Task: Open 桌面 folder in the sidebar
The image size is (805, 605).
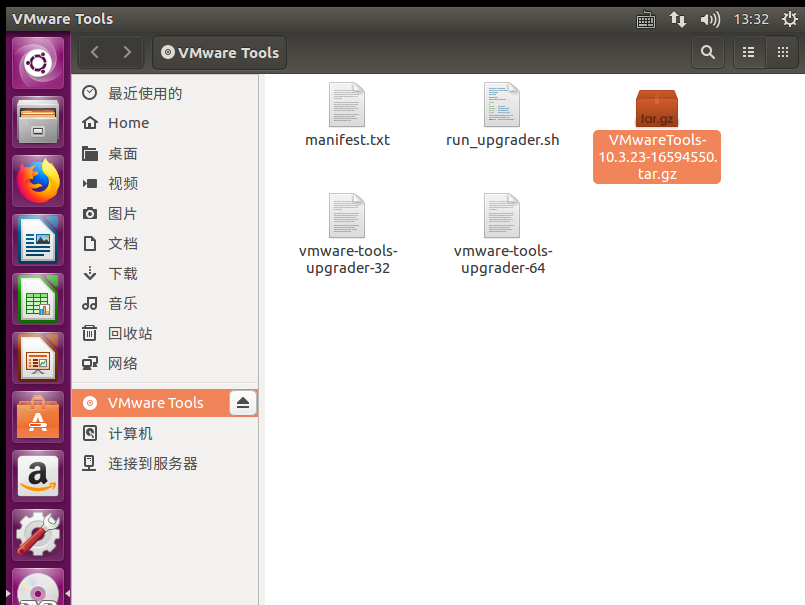Action: tap(165, 154)
